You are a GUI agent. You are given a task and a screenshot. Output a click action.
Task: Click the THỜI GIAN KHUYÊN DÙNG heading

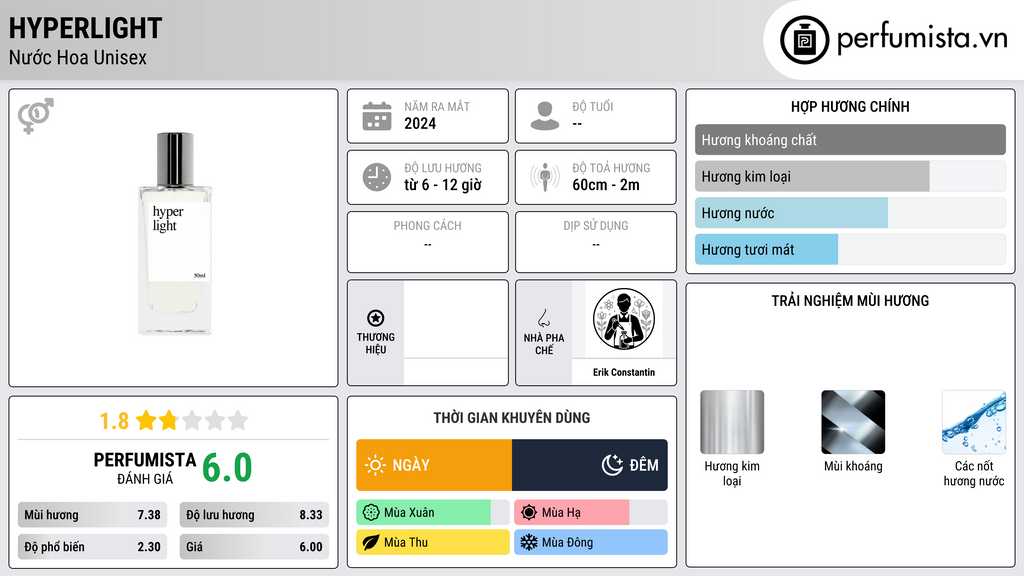point(511,418)
